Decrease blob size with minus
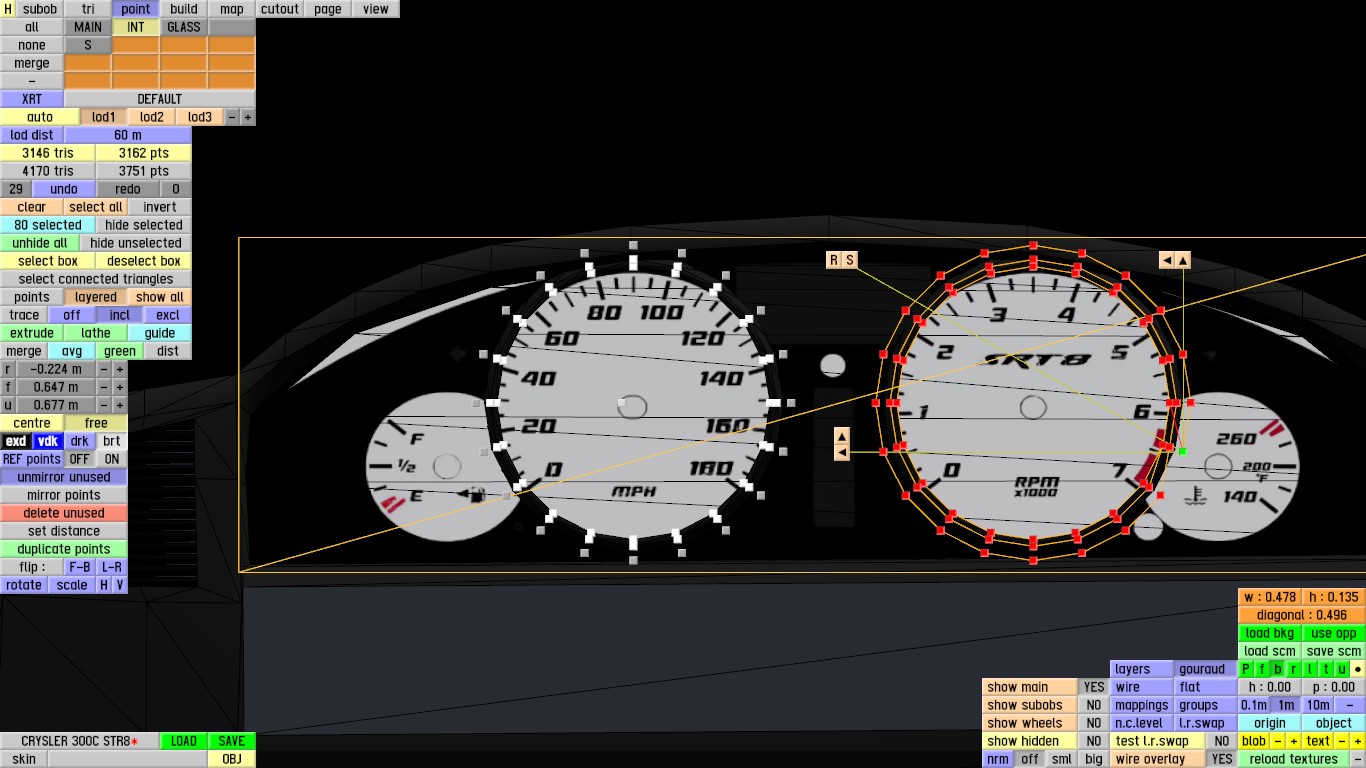 [1278, 741]
